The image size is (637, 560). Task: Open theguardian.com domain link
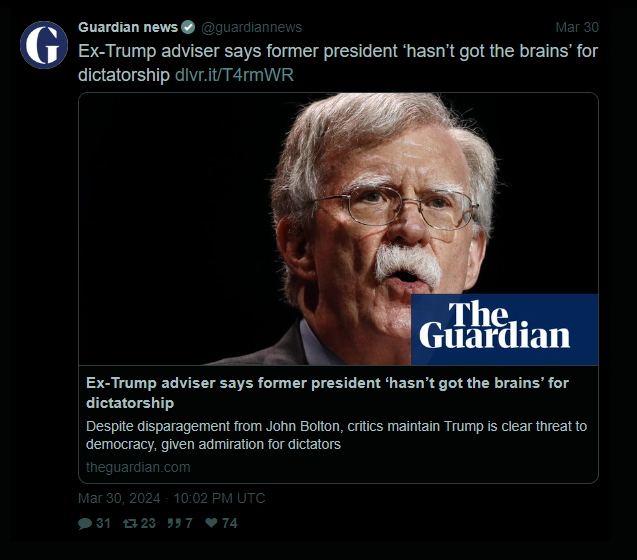[138, 467]
